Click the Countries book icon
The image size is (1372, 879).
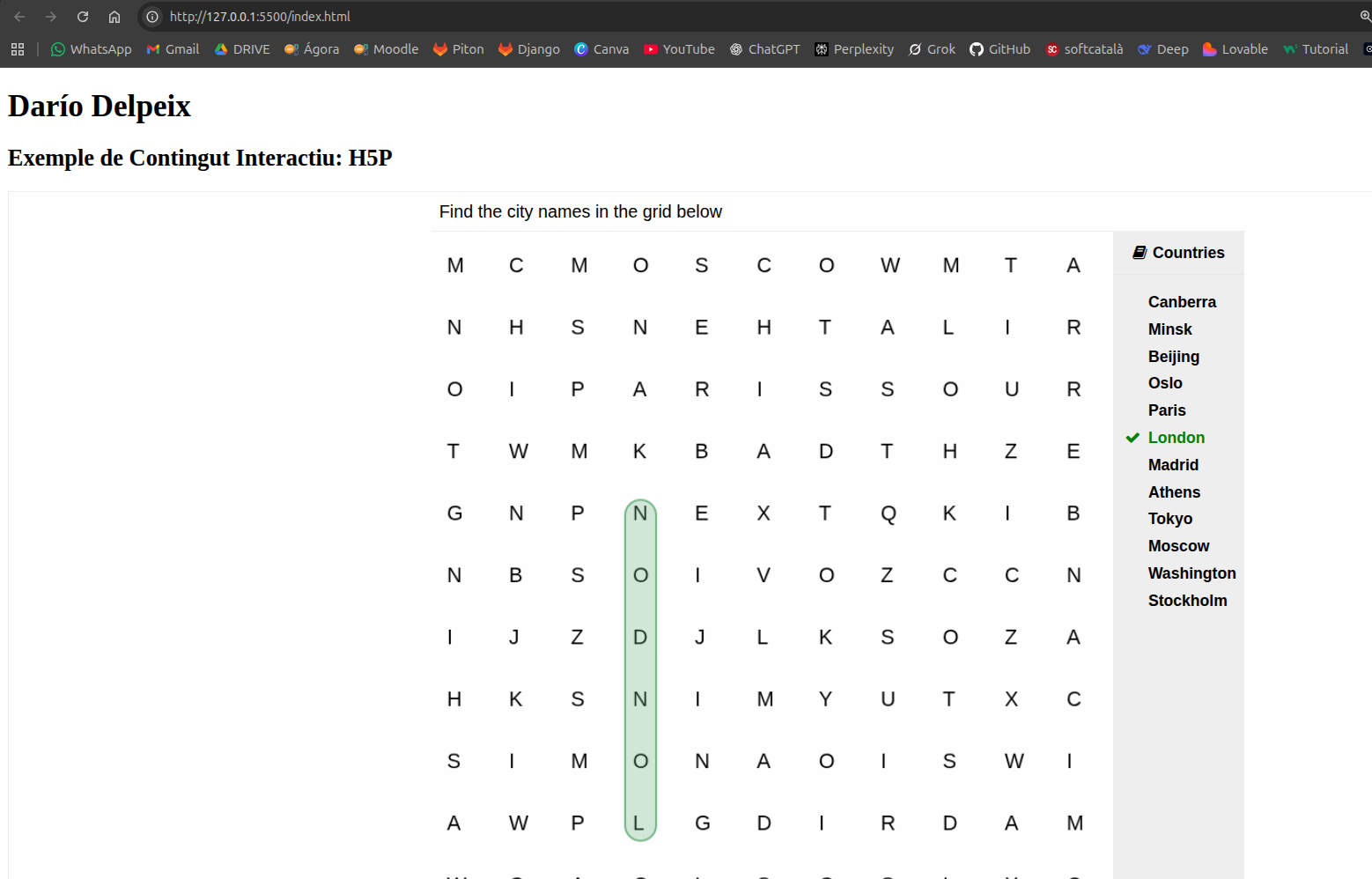pos(1139,253)
